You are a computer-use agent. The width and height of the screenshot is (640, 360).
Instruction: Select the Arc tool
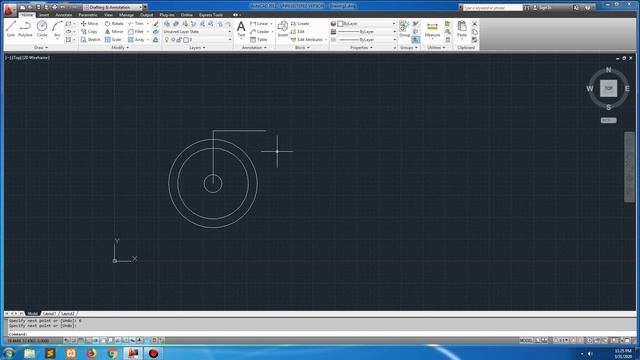point(57,29)
